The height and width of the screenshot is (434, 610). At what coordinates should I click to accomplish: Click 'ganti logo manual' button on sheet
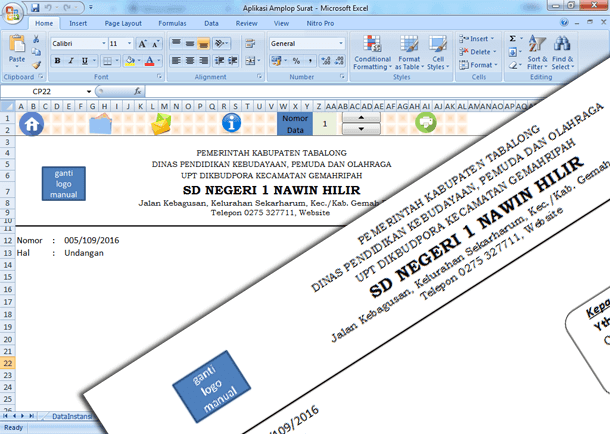point(64,184)
